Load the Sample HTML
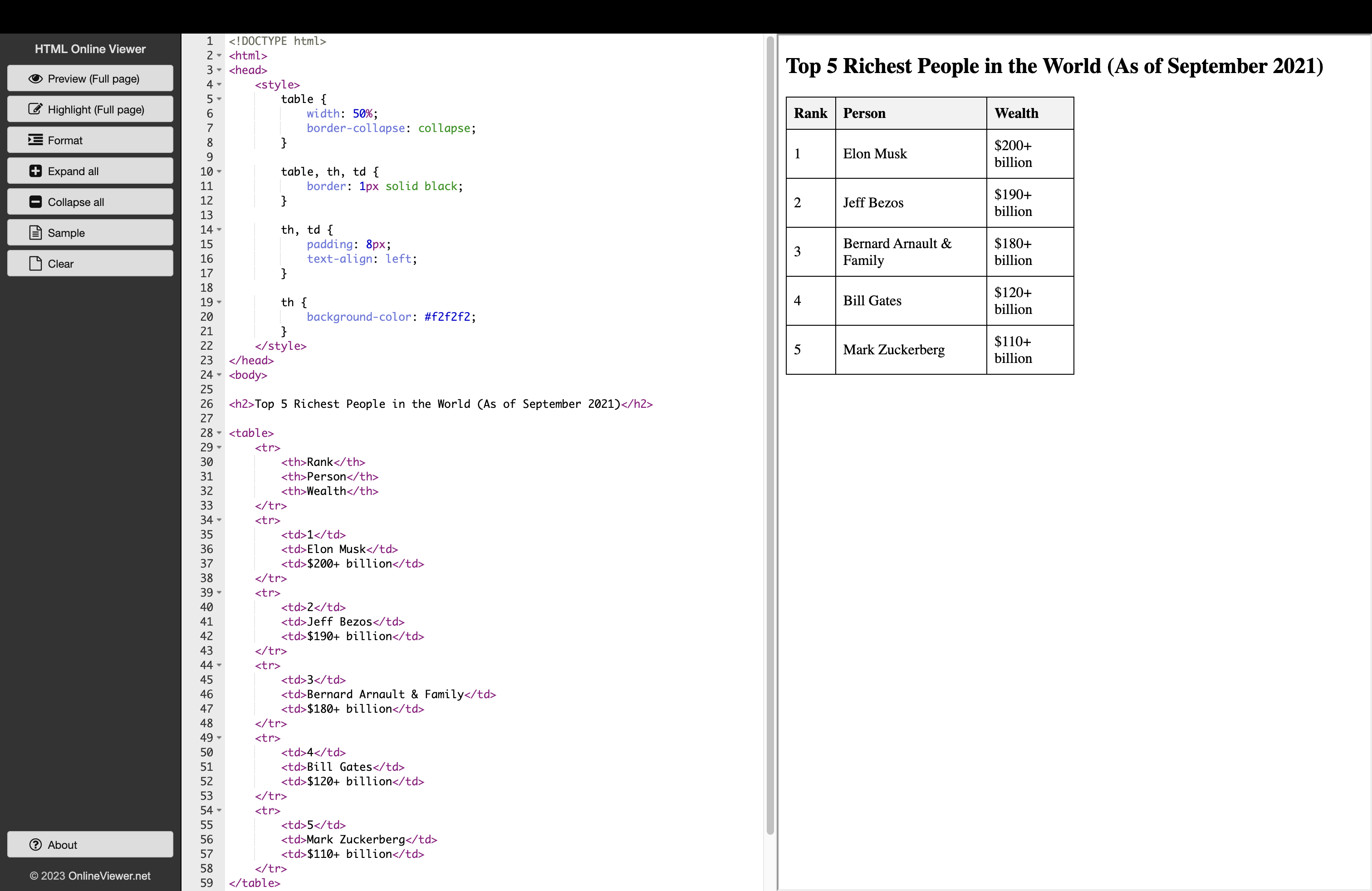Screen dimensions: 1372x891 [x=90, y=233]
